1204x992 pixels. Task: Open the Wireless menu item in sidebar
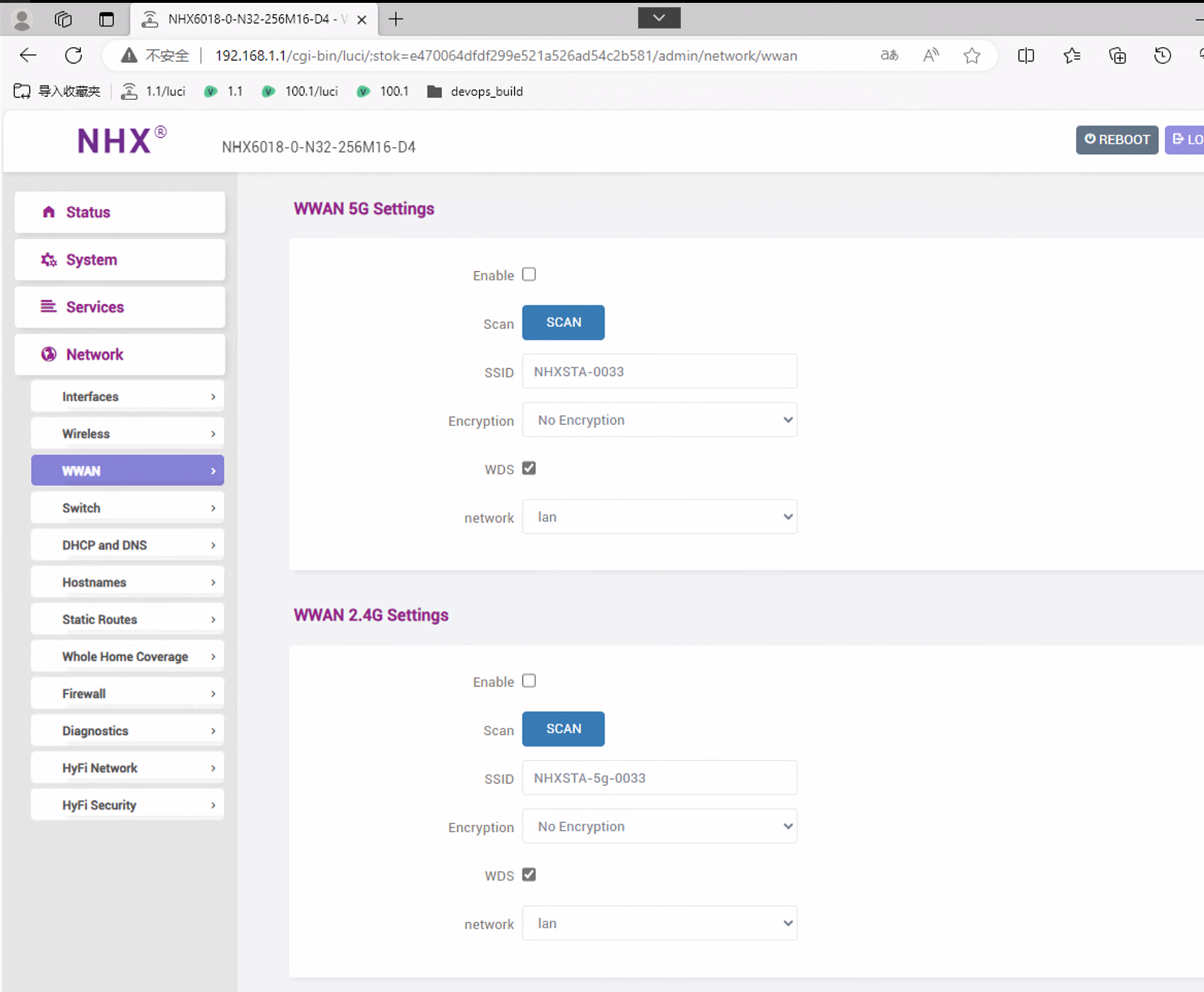point(128,434)
